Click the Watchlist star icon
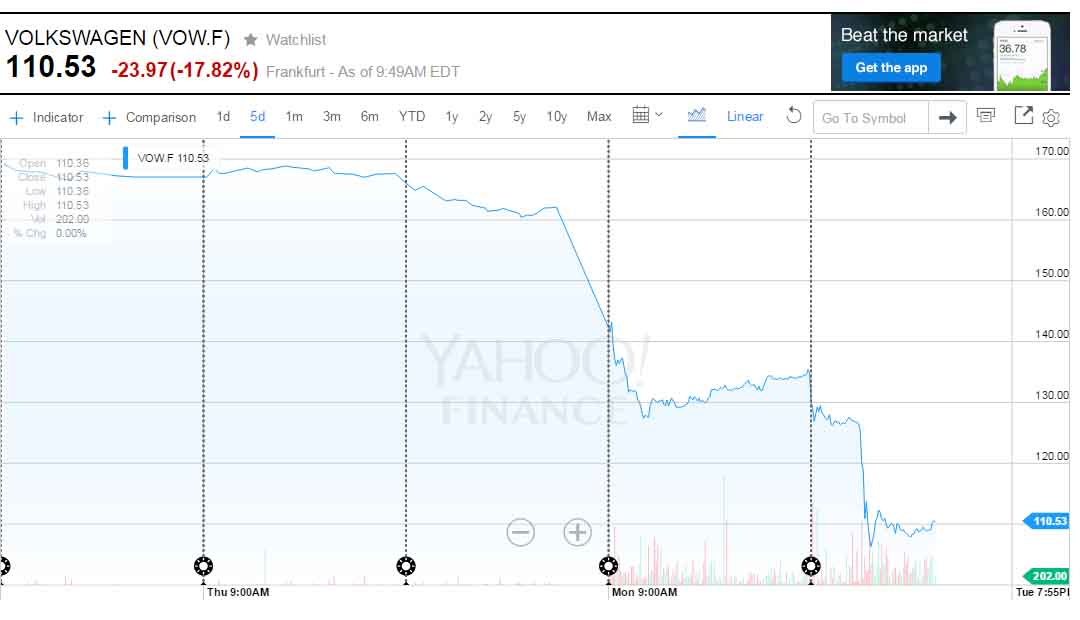 pos(250,40)
